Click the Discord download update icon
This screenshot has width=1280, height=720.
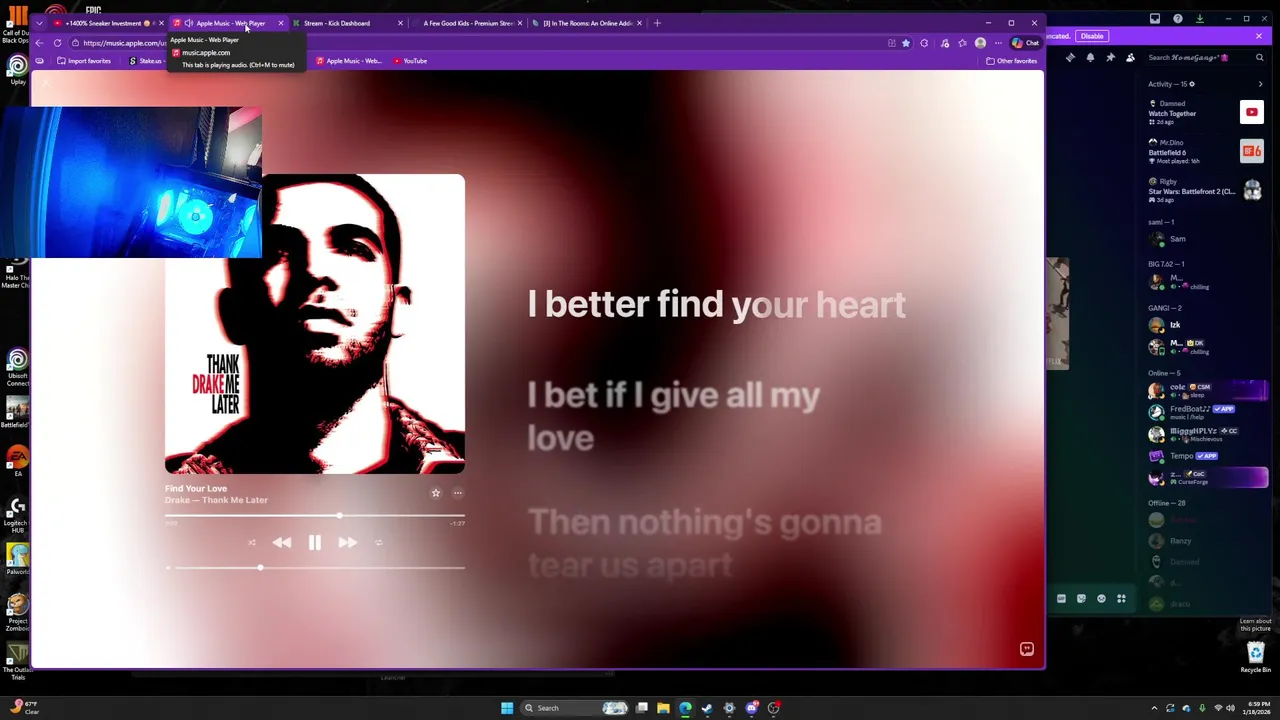[1200, 18]
